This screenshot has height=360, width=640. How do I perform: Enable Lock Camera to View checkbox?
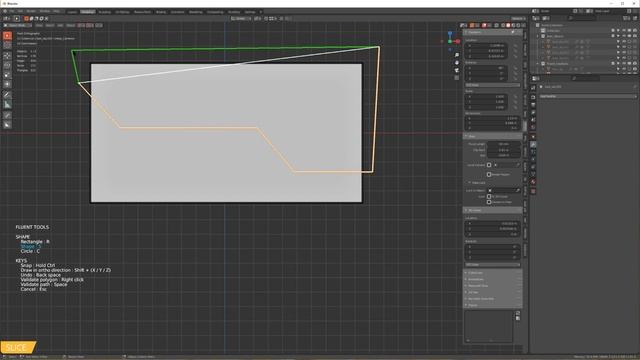pos(489,202)
